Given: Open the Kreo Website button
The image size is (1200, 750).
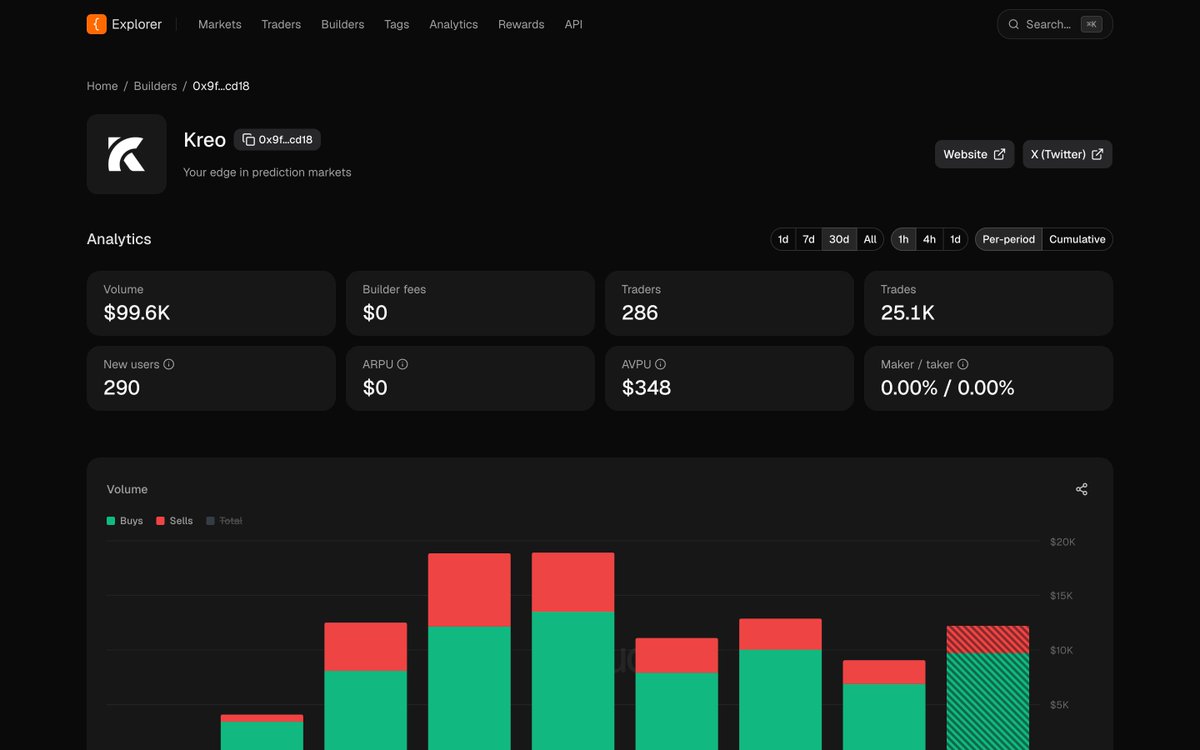Looking at the screenshot, I should pyautogui.click(x=974, y=154).
